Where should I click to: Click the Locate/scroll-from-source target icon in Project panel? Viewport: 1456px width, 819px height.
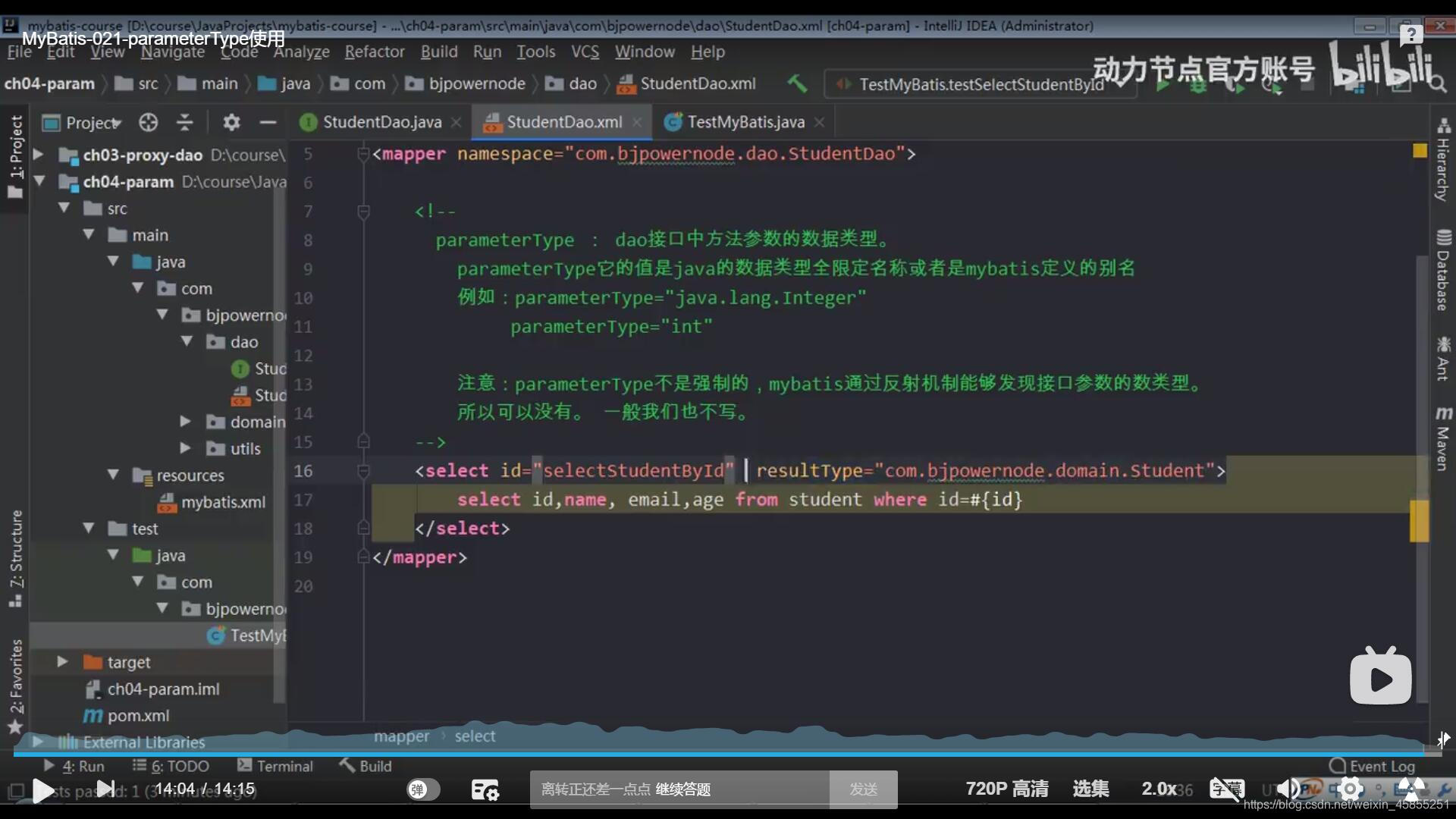pos(149,122)
